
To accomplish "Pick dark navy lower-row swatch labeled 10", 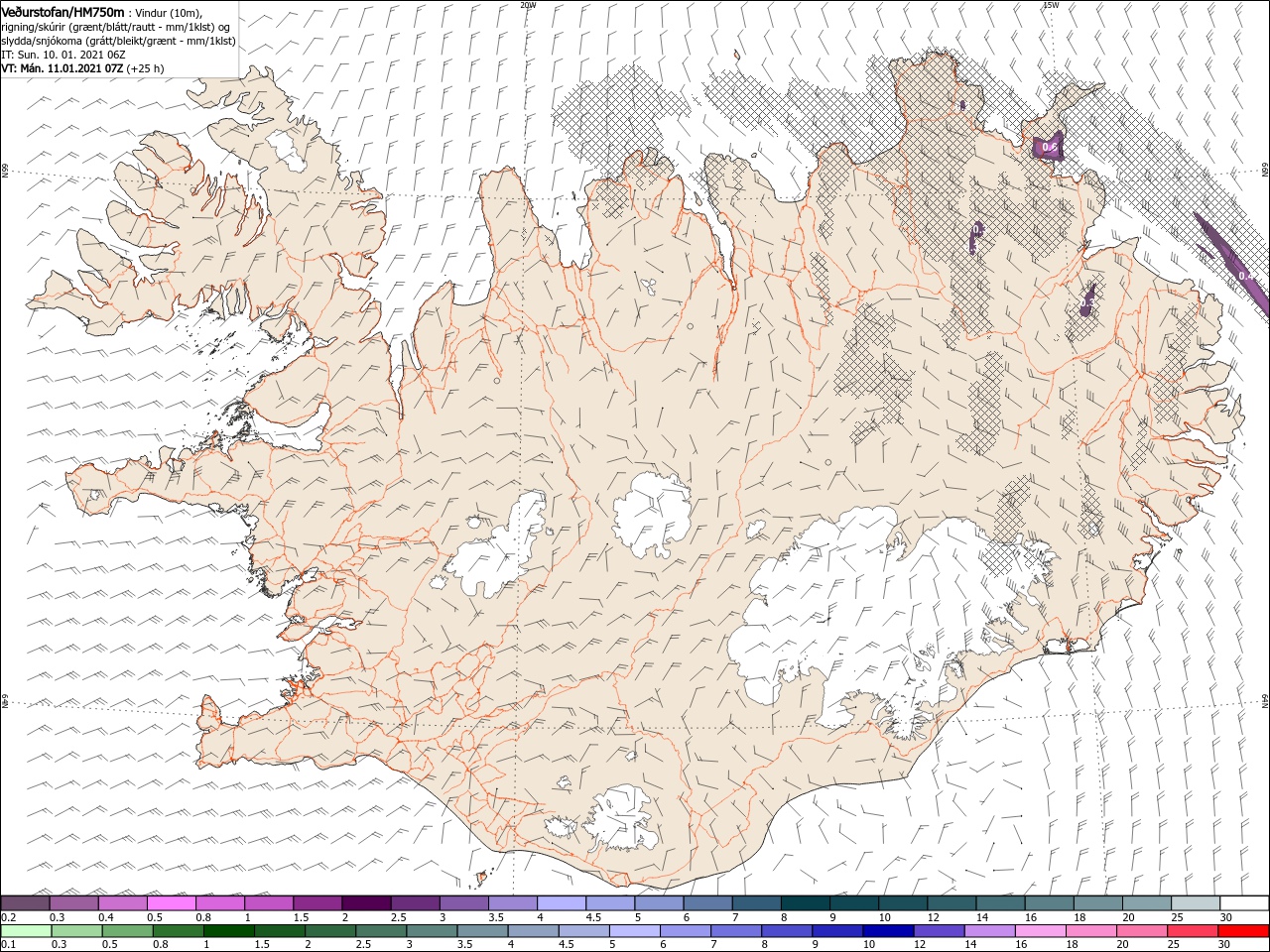I will pyautogui.click(x=887, y=931).
